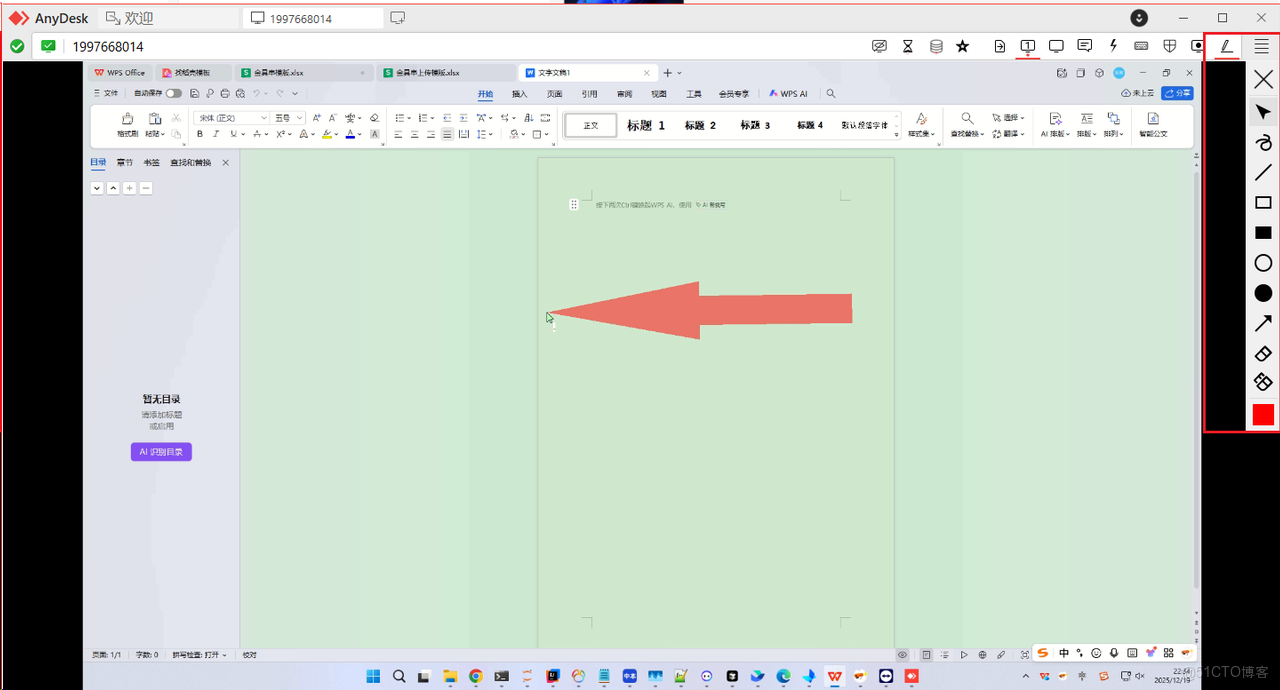
Task: Select the freehand scribble drawing tool
Action: point(1263,142)
